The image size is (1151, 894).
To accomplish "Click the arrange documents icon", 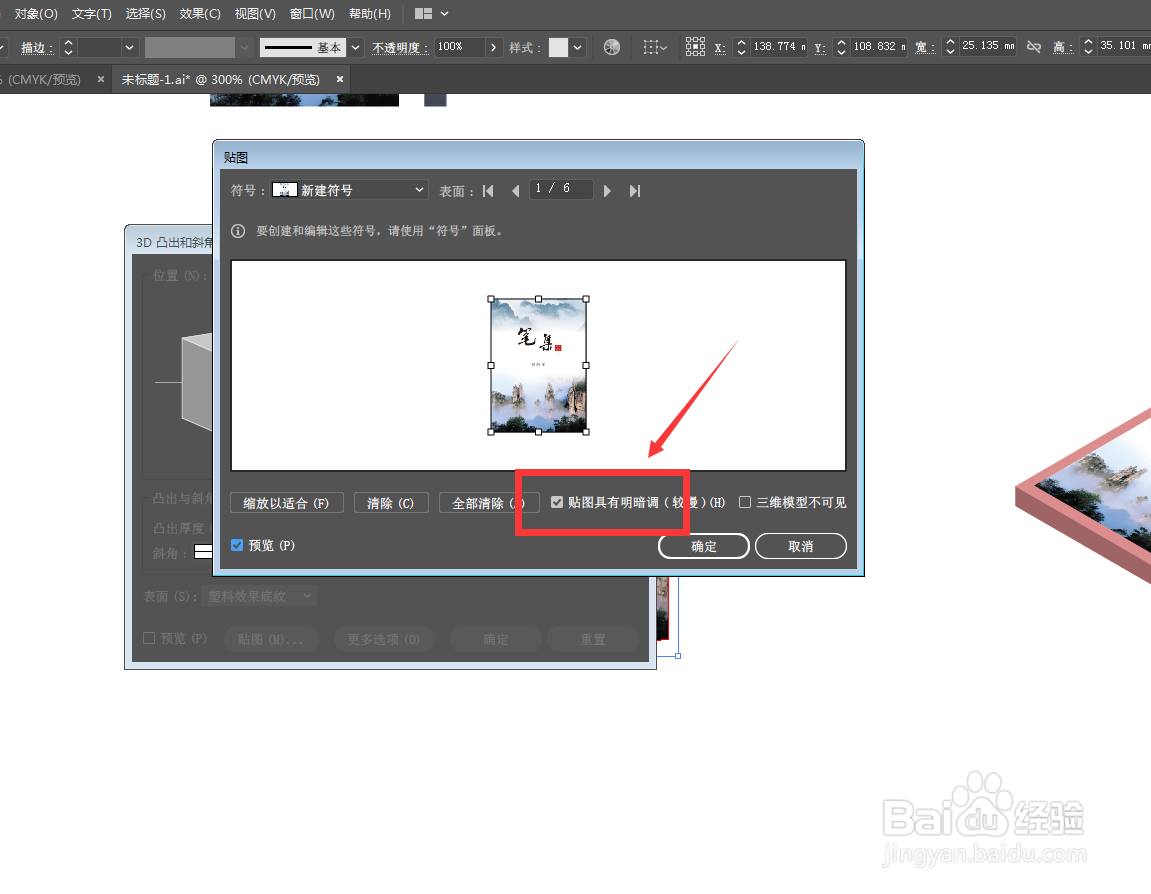I will tap(424, 14).
